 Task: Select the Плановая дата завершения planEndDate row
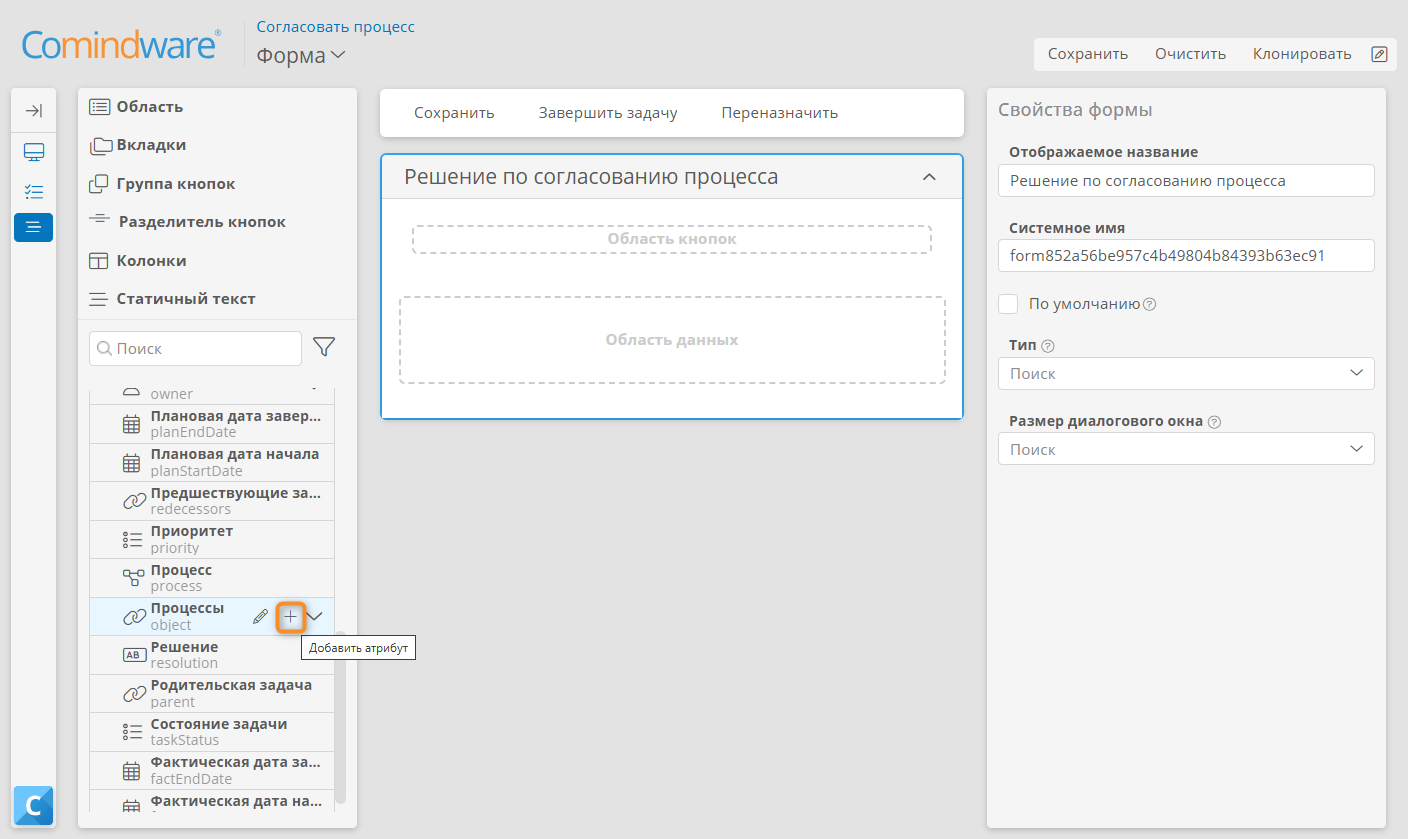pyautogui.click(x=211, y=424)
